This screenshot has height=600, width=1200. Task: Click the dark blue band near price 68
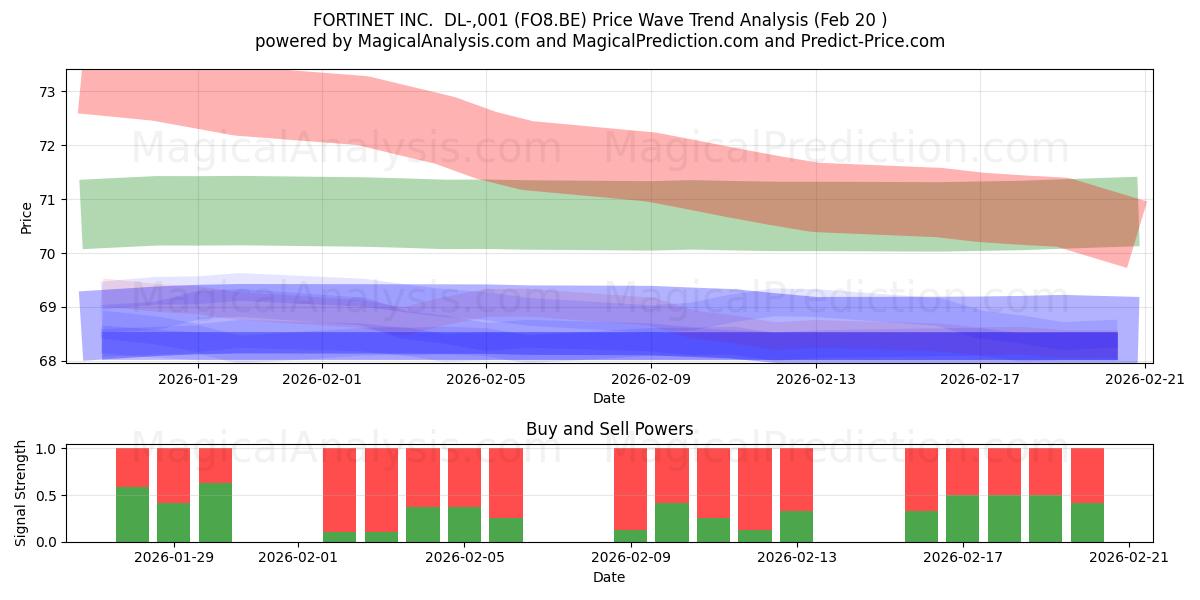click(x=609, y=345)
